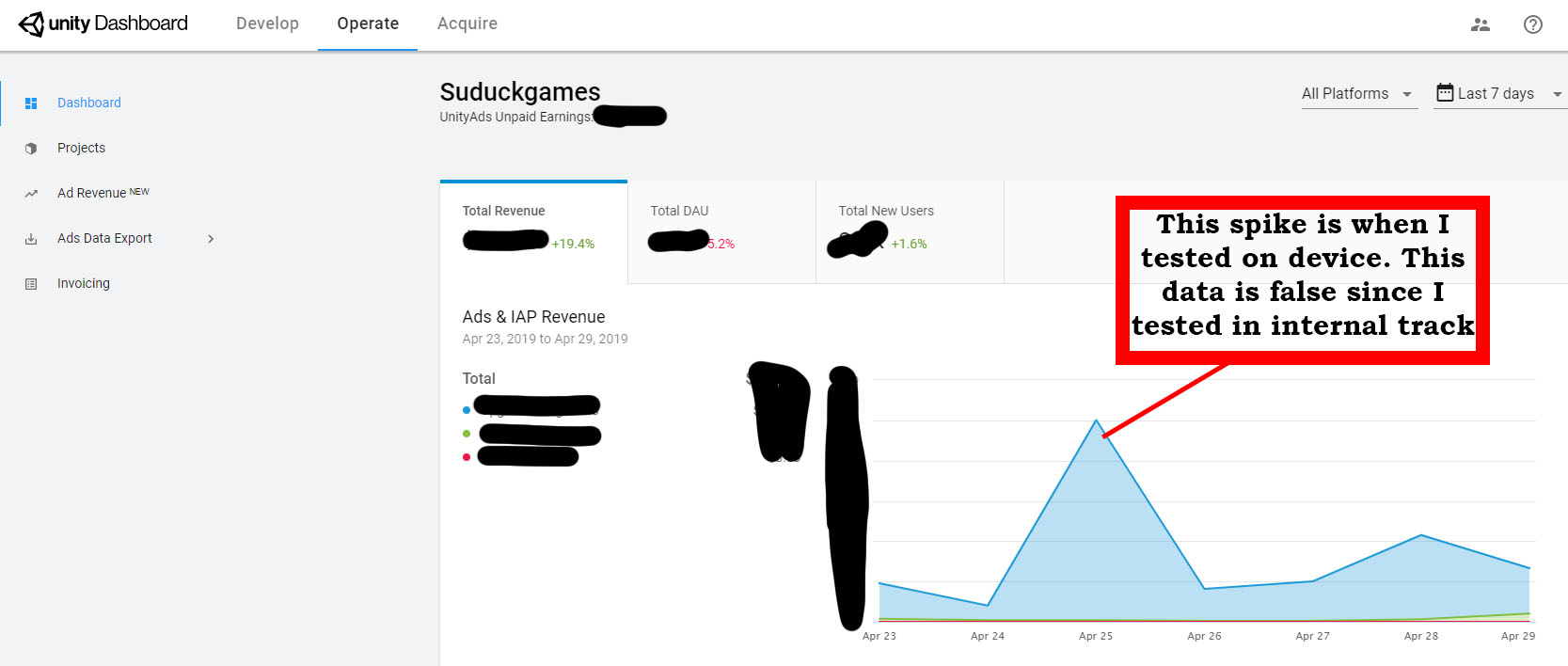This screenshot has width=1568, height=666.
Task: Click the Ads Data Export download icon
Action: click(31, 239)
